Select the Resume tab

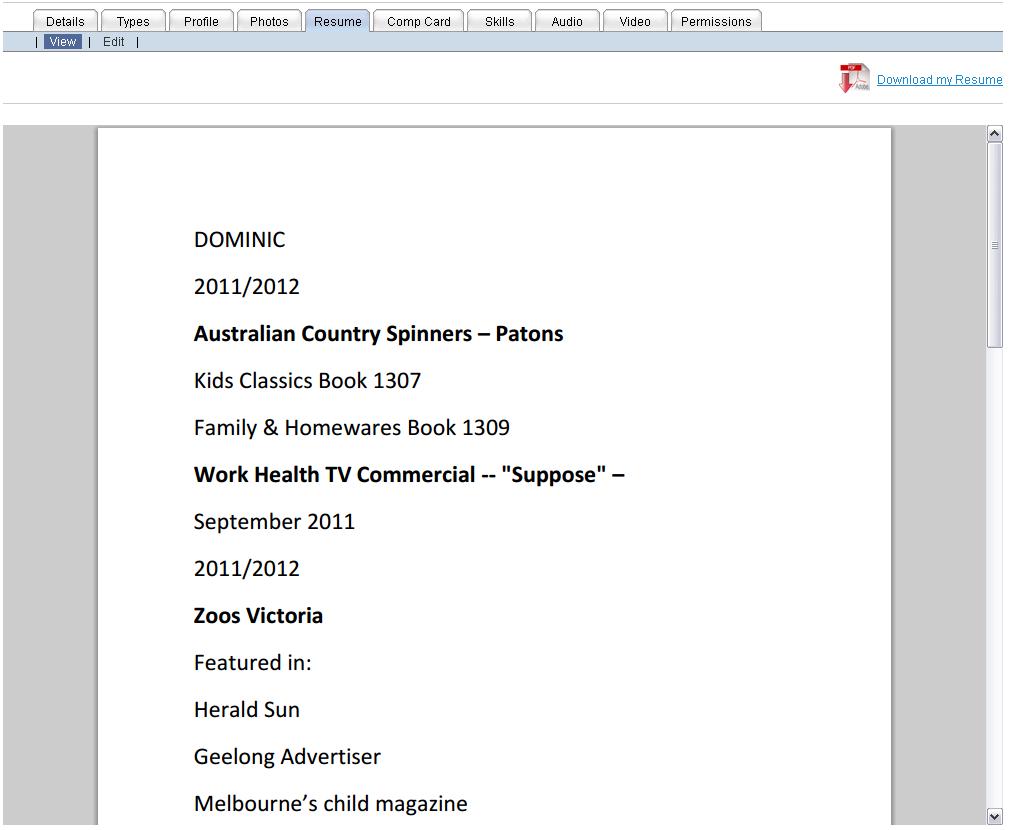pos(338,21)
